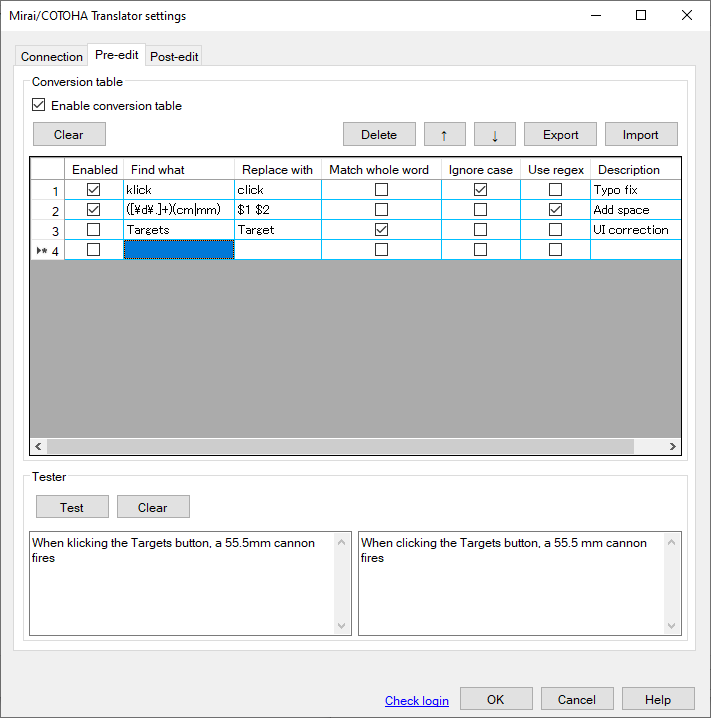711x718 pixels.
Task: Switch to the Connection tab
Action: click(x=52, y=57)
